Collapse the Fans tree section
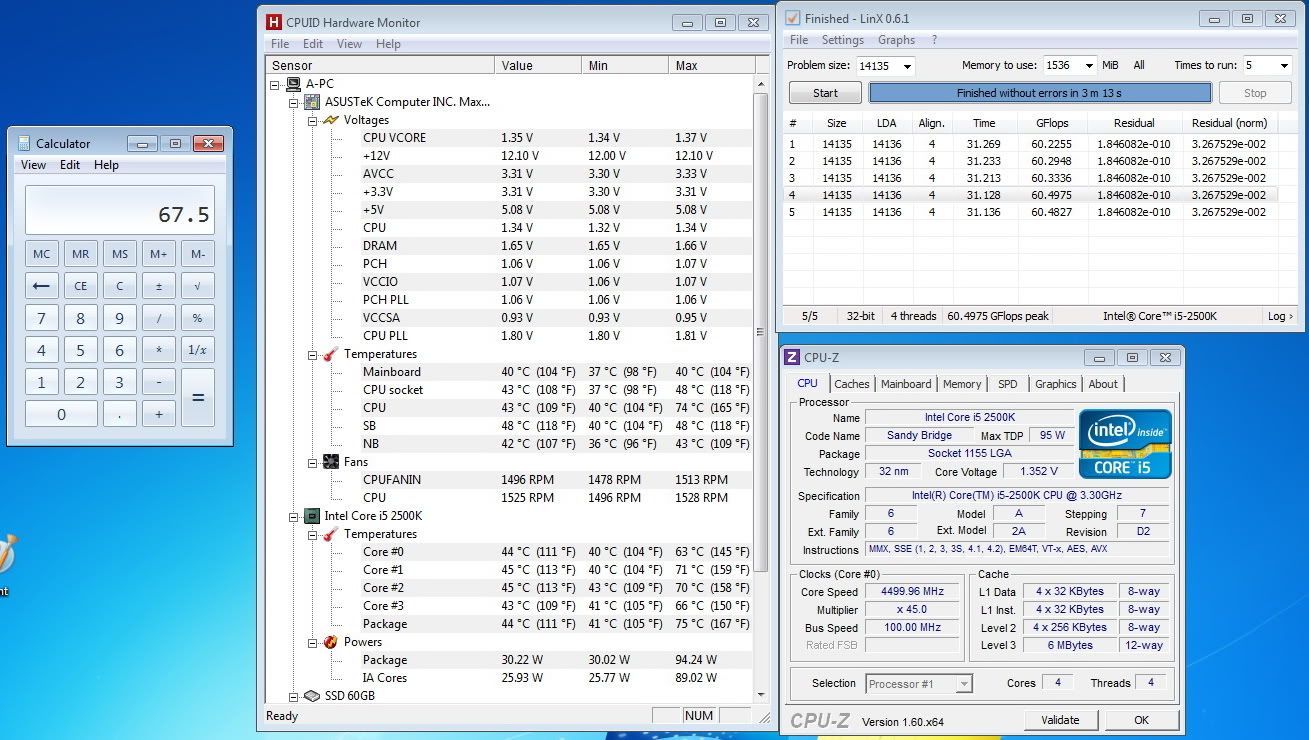Image resolution: width=1309 pixels, height=740 pixels. pyautogui.click(x=312, y=462)
